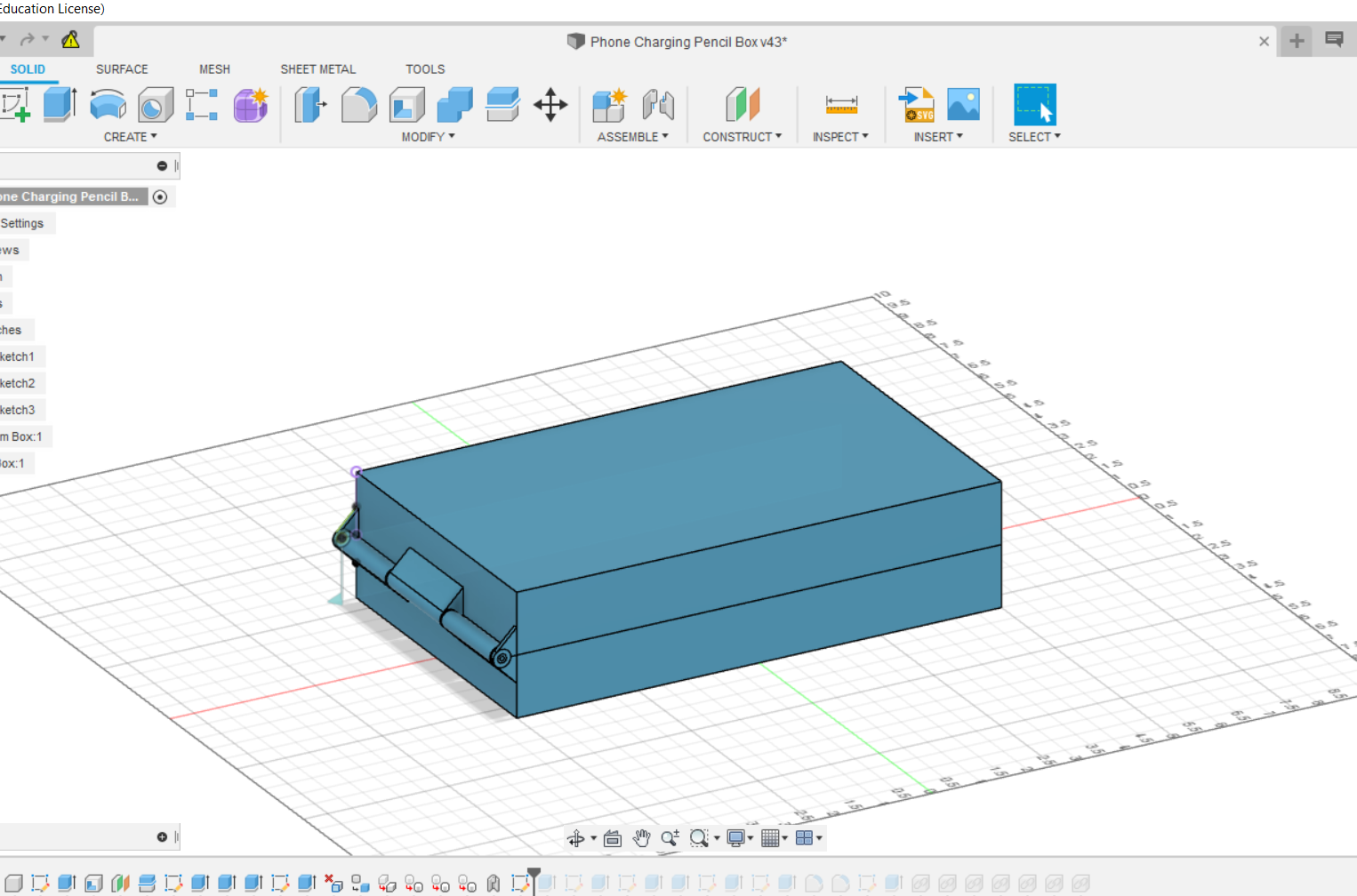Toggle the activate radio for root component
The image size is (1357, 896).
(160, 197)
